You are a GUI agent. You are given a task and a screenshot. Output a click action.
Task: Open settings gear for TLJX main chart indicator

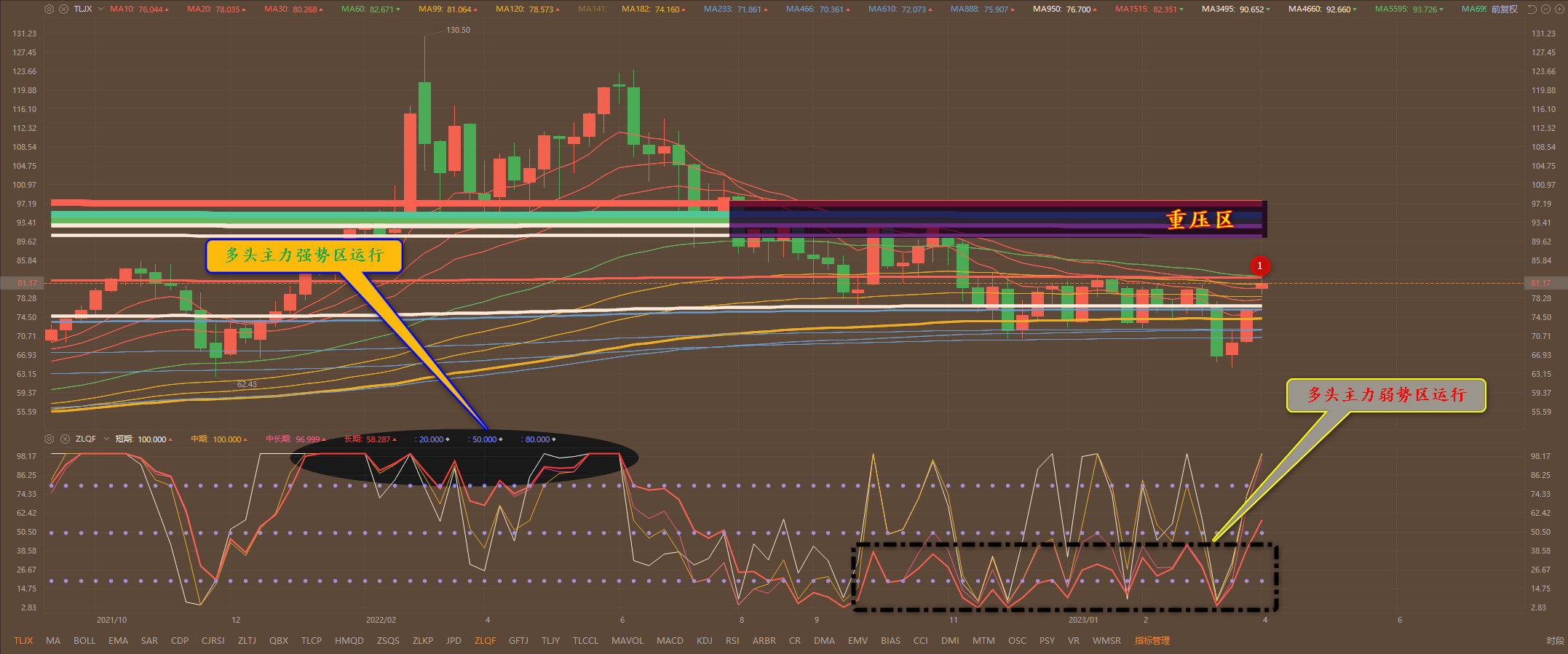click(x=49, y=9)
